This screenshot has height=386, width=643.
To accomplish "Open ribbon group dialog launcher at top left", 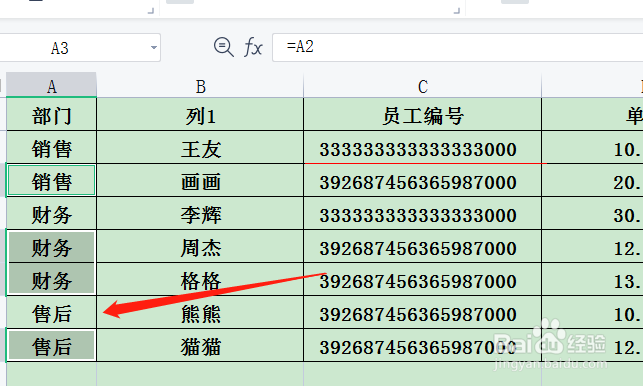I will coord(150,11).
